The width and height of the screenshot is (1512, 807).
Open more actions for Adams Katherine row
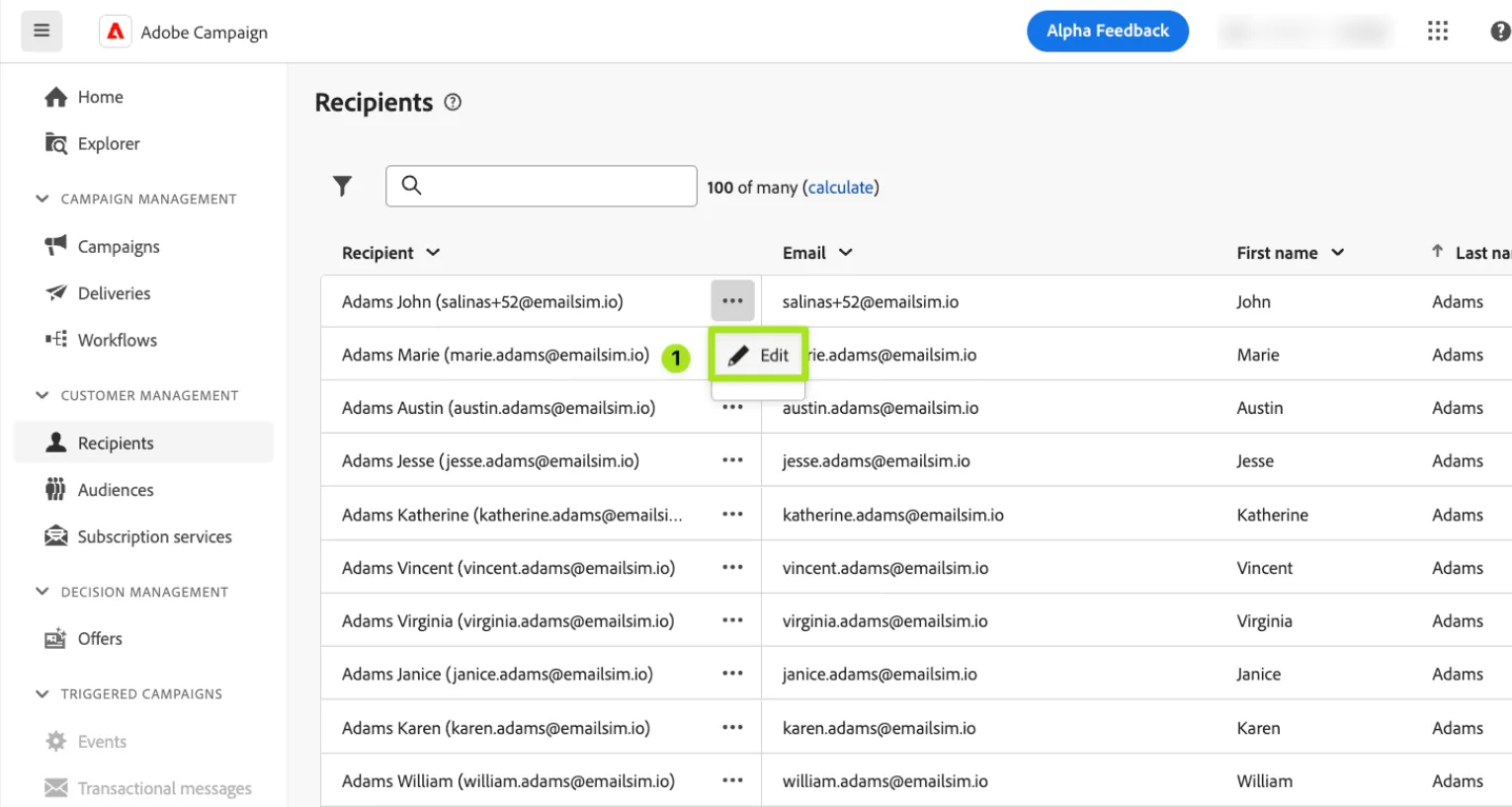point(732,515)
